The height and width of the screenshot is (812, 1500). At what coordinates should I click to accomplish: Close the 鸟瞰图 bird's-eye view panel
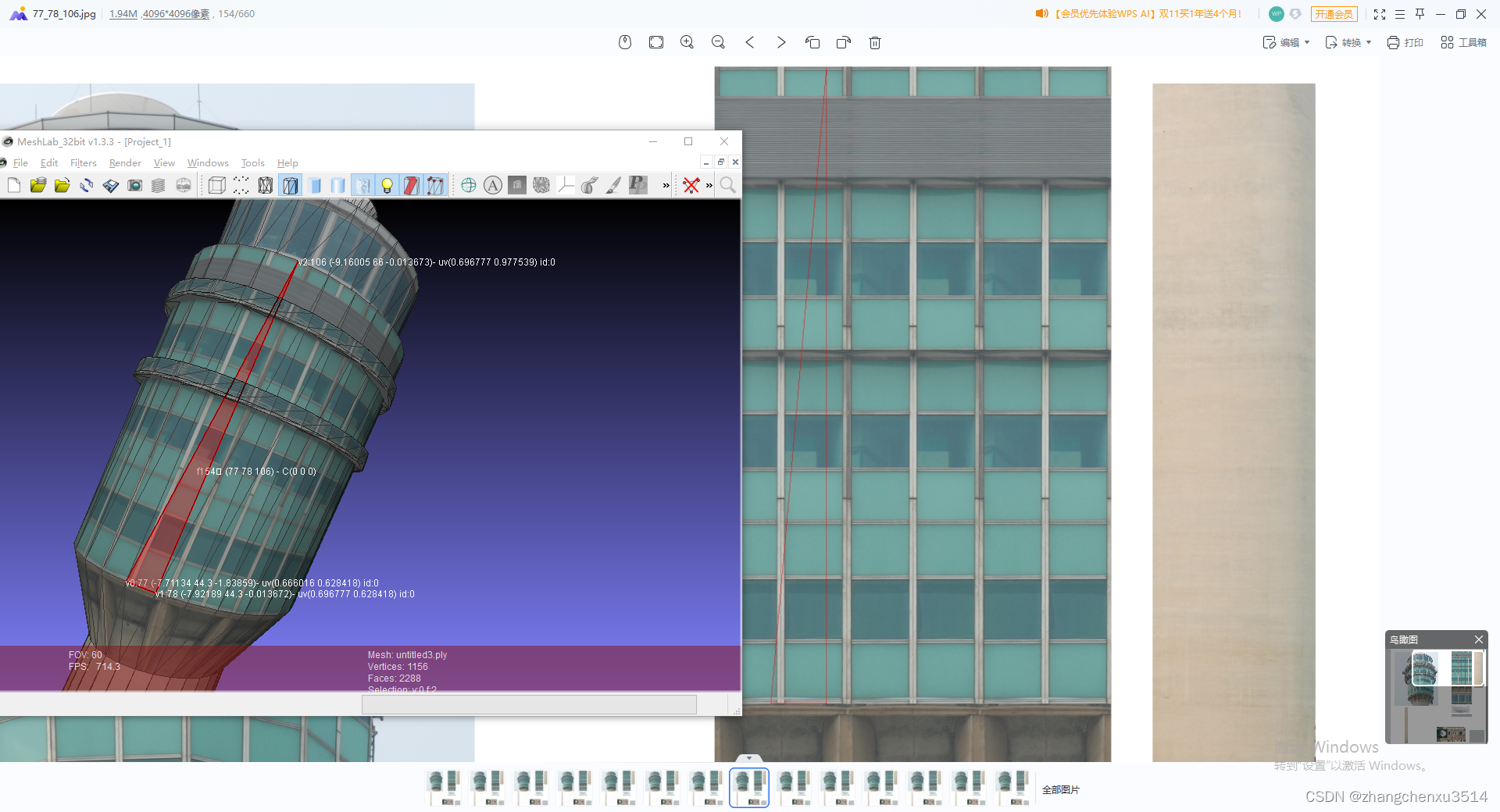[1478, 639]
